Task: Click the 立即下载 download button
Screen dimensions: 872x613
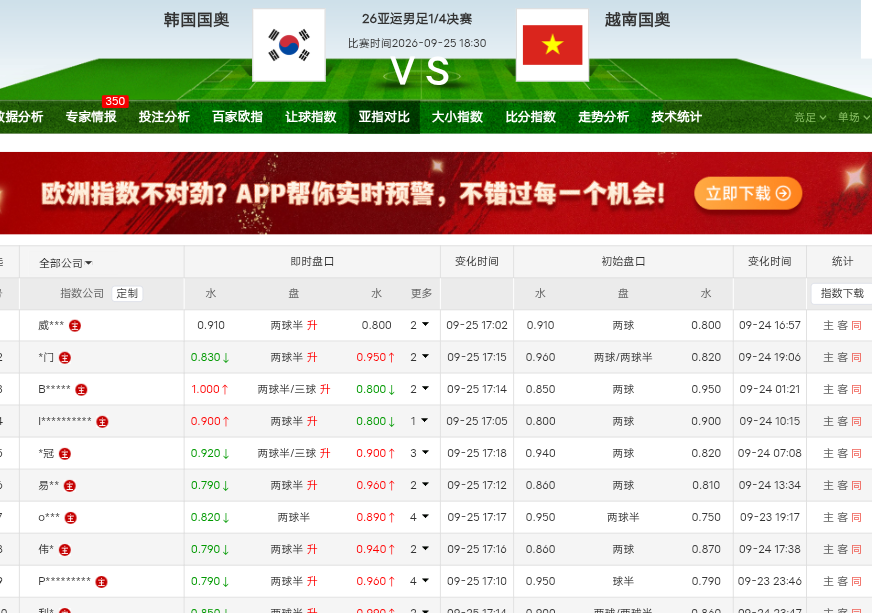Action: 747,194
